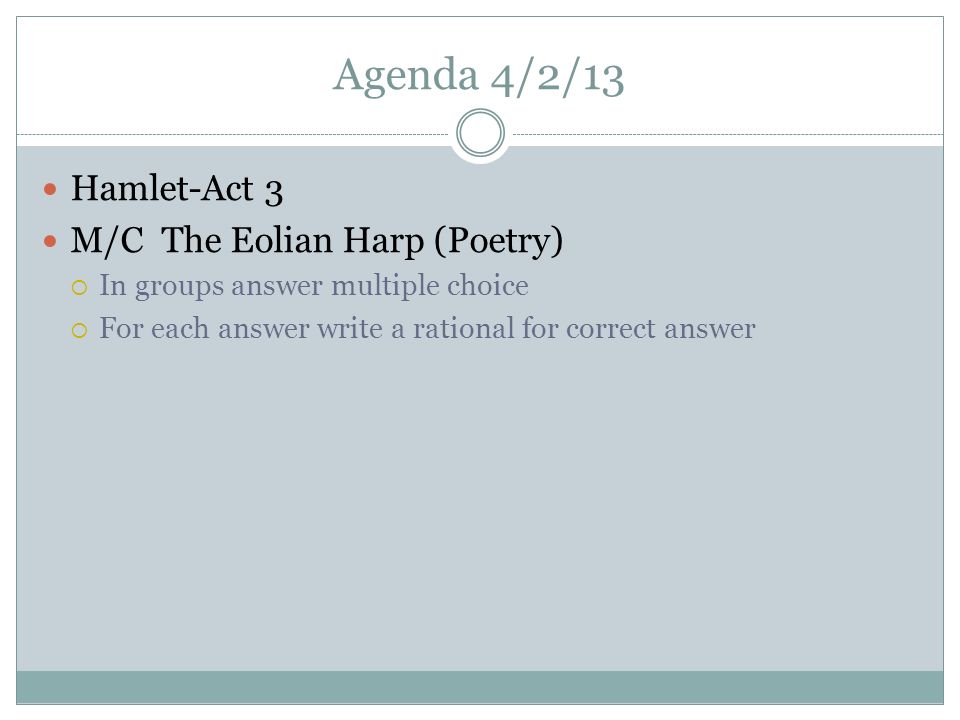Select the Hamlet-Act 3 text line
960x720 pixels.
click(177, 189)
